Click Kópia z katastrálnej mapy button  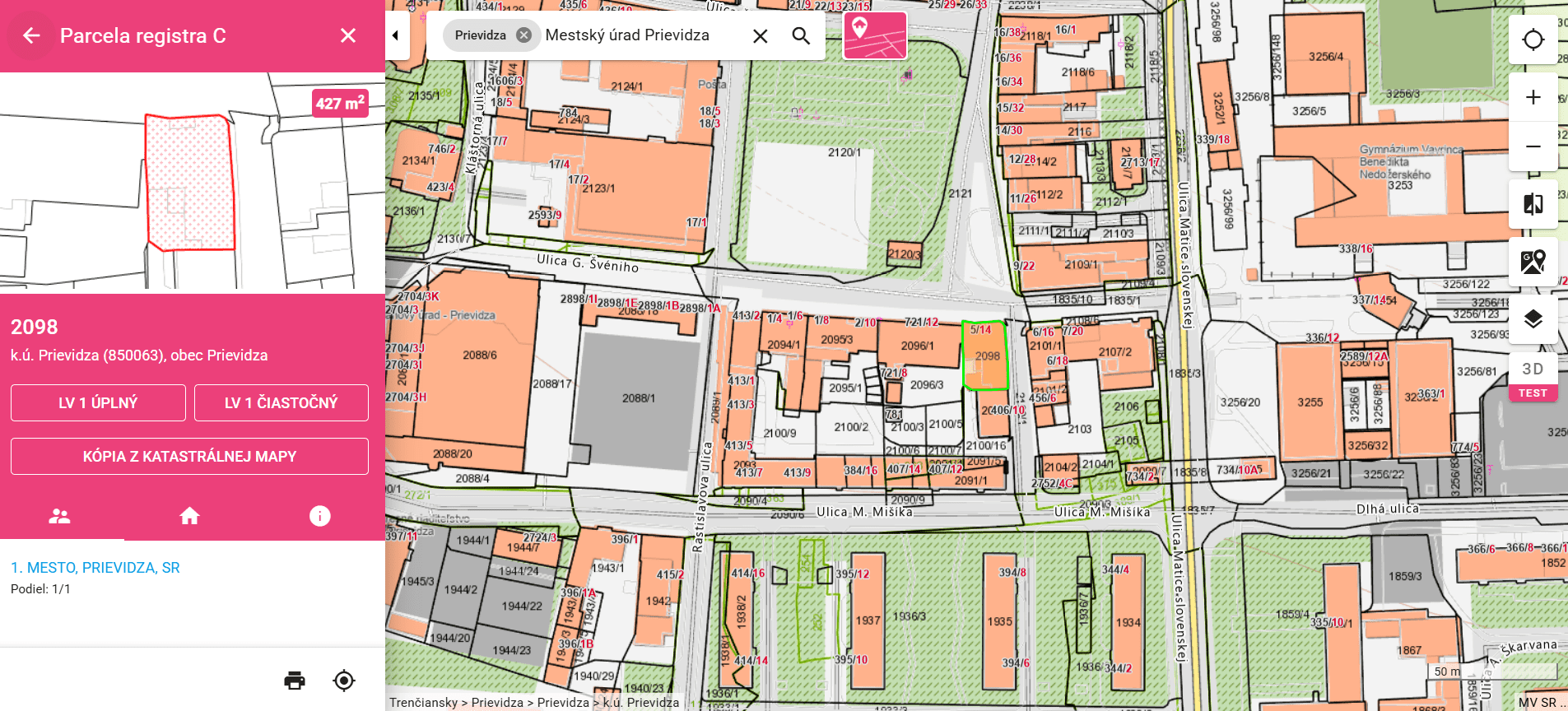click(x=189, y=456)
